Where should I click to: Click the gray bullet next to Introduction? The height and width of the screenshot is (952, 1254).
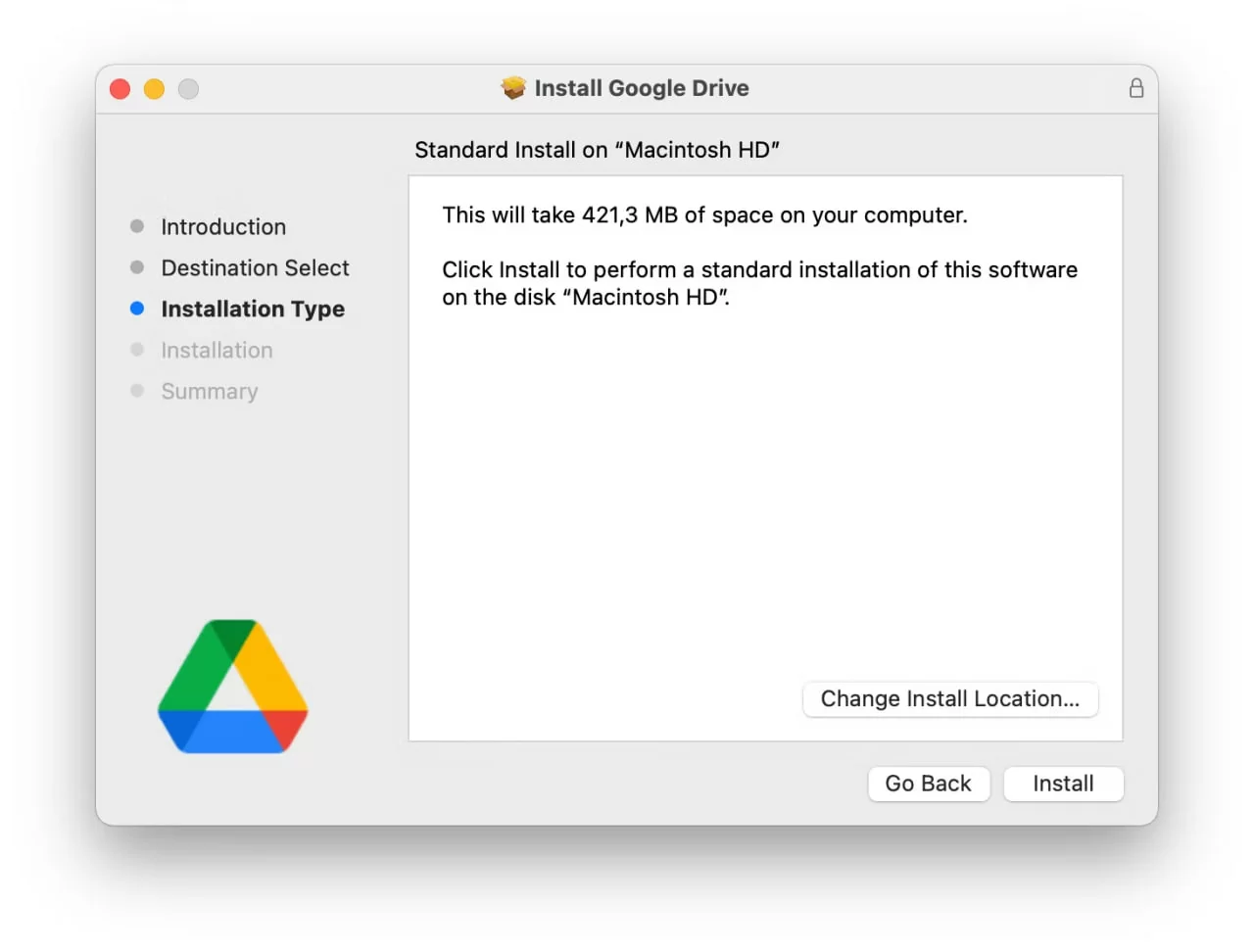(x=137, y=226)
